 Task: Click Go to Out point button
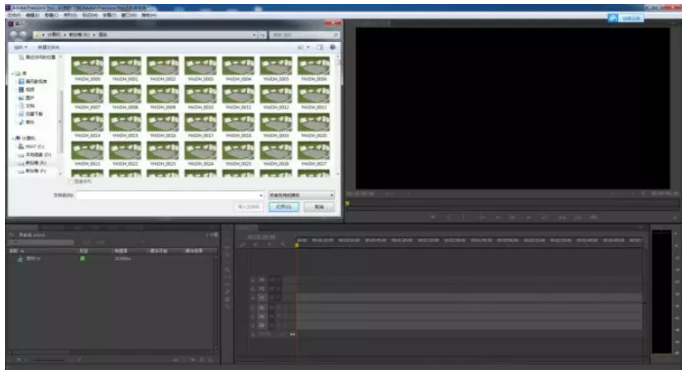[x=544, y=217]
